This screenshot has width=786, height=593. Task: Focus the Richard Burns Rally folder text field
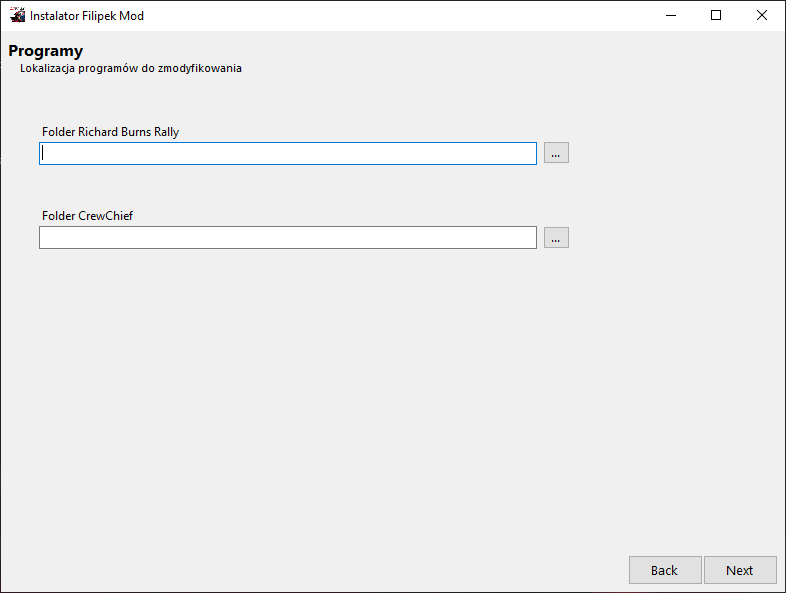coord(288,153)
